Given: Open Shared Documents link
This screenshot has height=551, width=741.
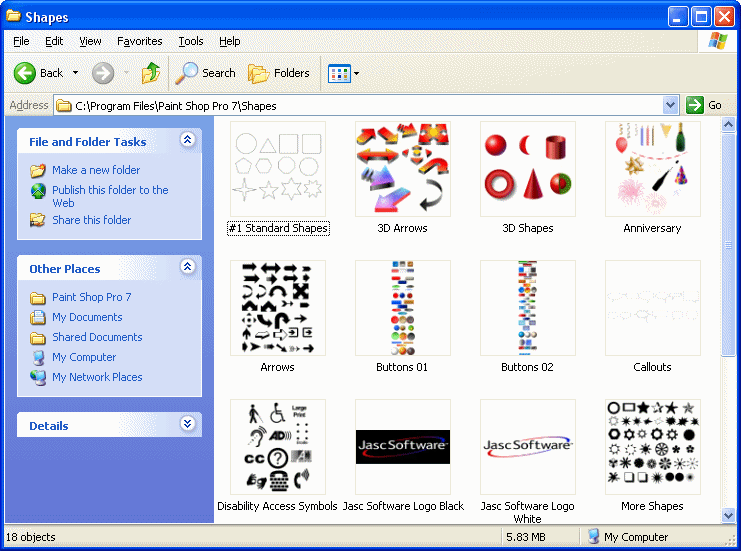Looking at the screenshot, I should tap(97, 337).
